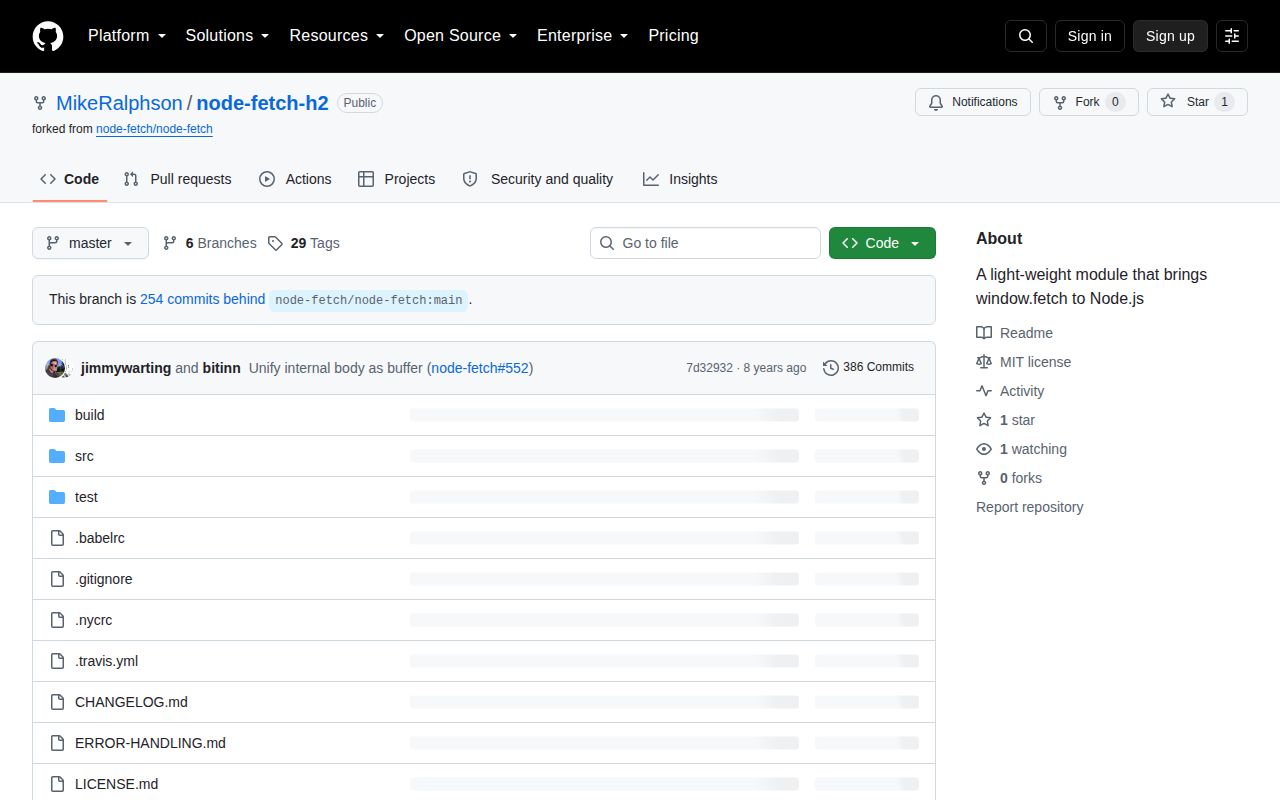Click the .nycrc file icon

click(x=57, y=620)
